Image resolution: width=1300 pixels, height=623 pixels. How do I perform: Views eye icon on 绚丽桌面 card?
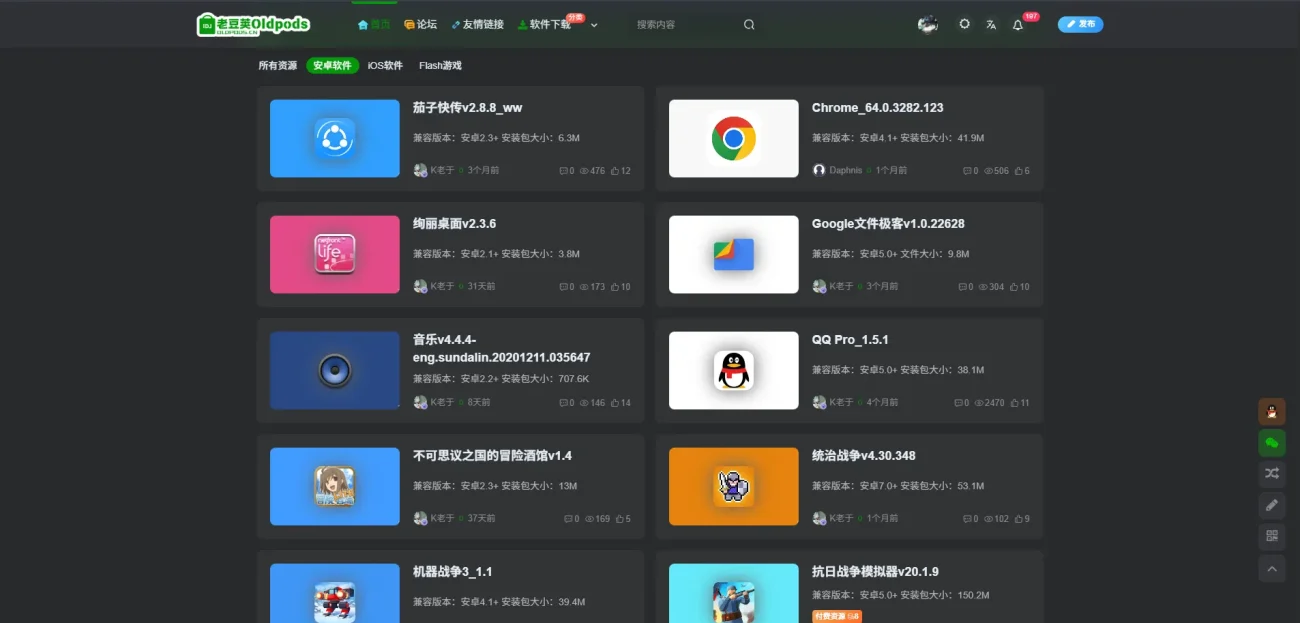pos(584,287)
